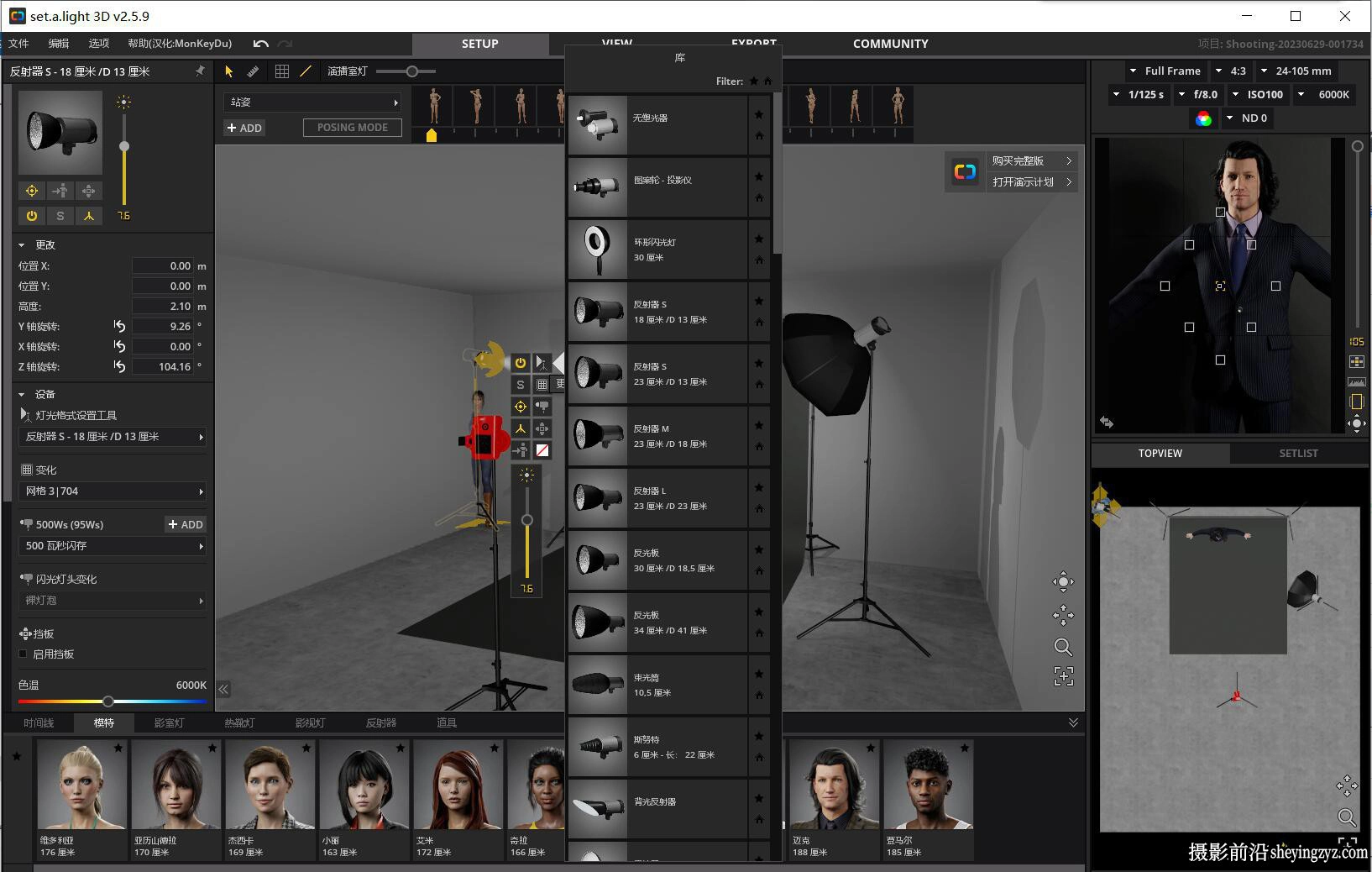Click the undo arrow icon

coord(261,44)
